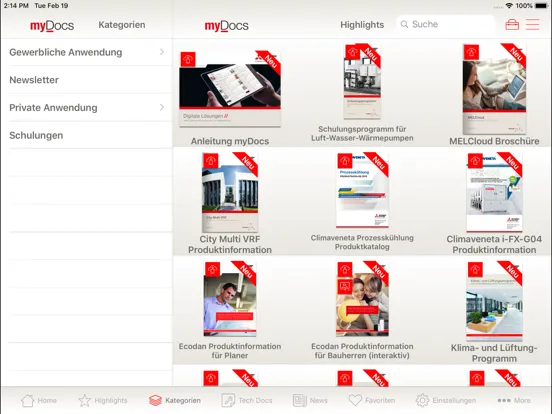Open the hamburger menu icon
The image size is (552, 414).
tap(532, 25)
